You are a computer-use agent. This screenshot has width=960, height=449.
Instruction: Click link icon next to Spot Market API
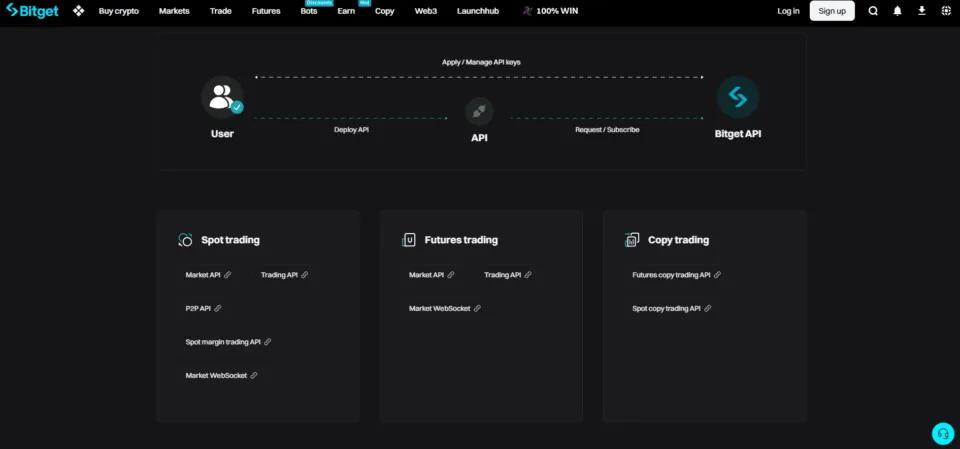point(228,275)
